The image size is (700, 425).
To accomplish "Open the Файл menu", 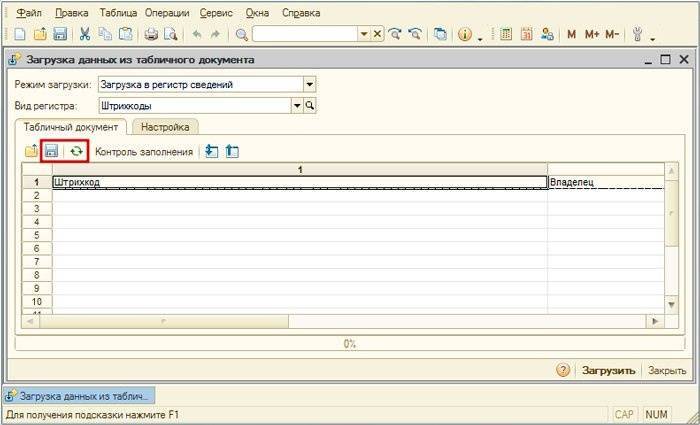I will [x=29, y=13].
